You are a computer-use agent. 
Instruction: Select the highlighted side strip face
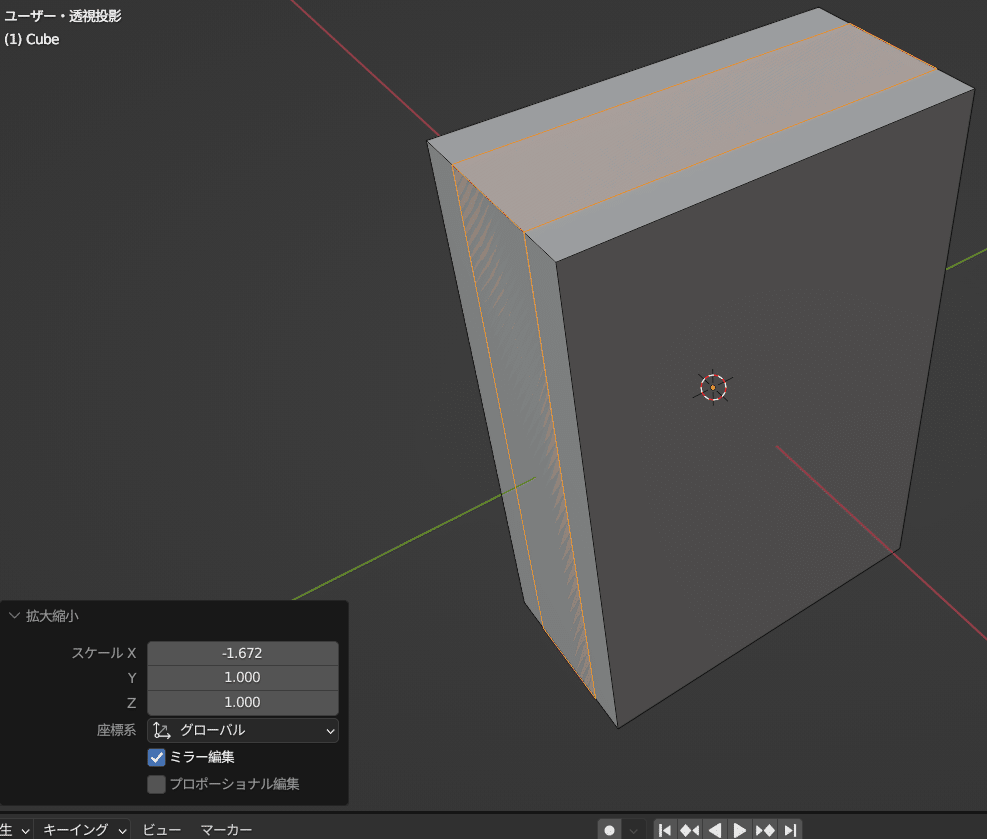(526, 434)
